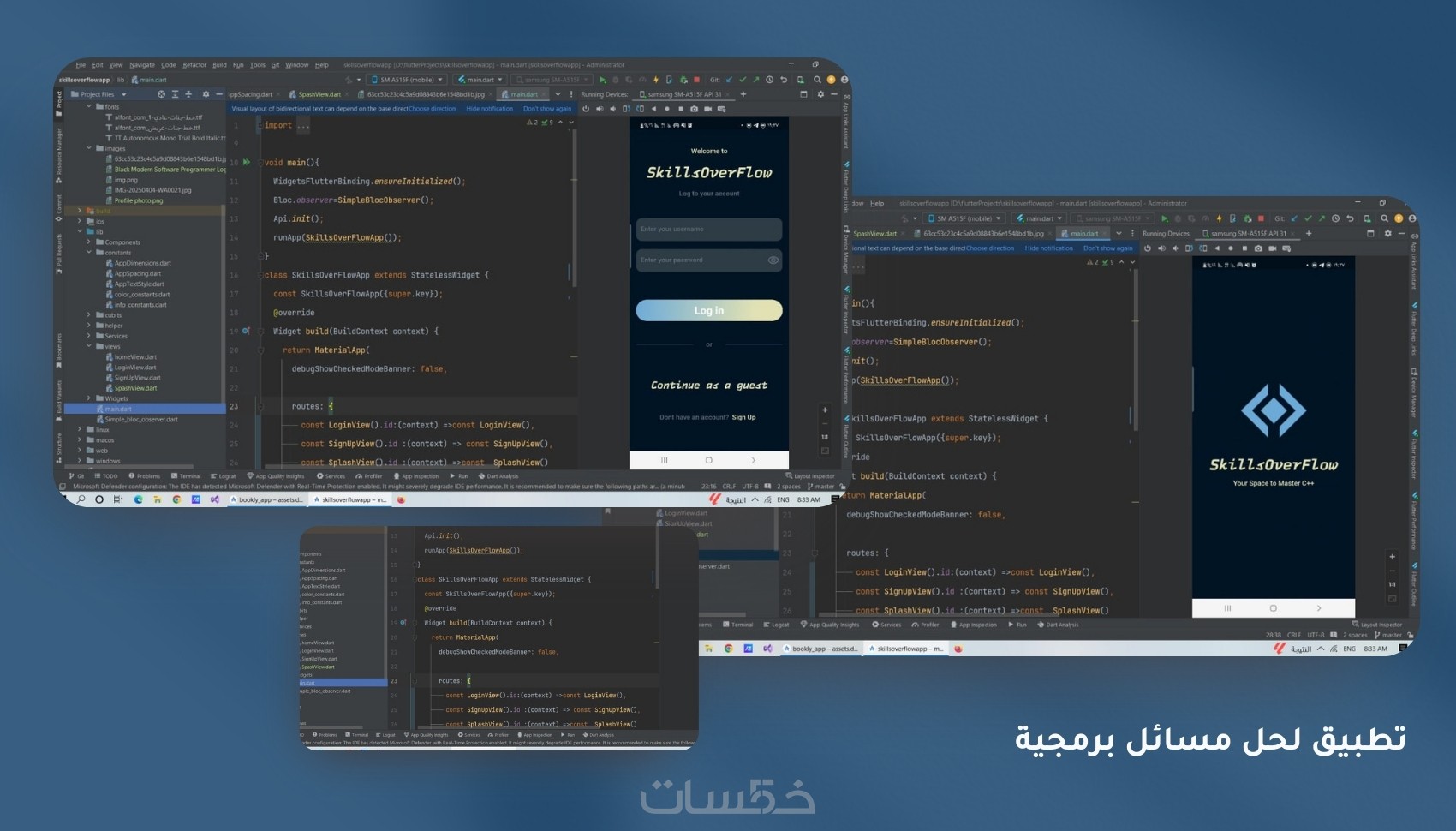Click the green run arrow beside void main()
Viewport: 1456px width, 831px height.
click(247, 162)
